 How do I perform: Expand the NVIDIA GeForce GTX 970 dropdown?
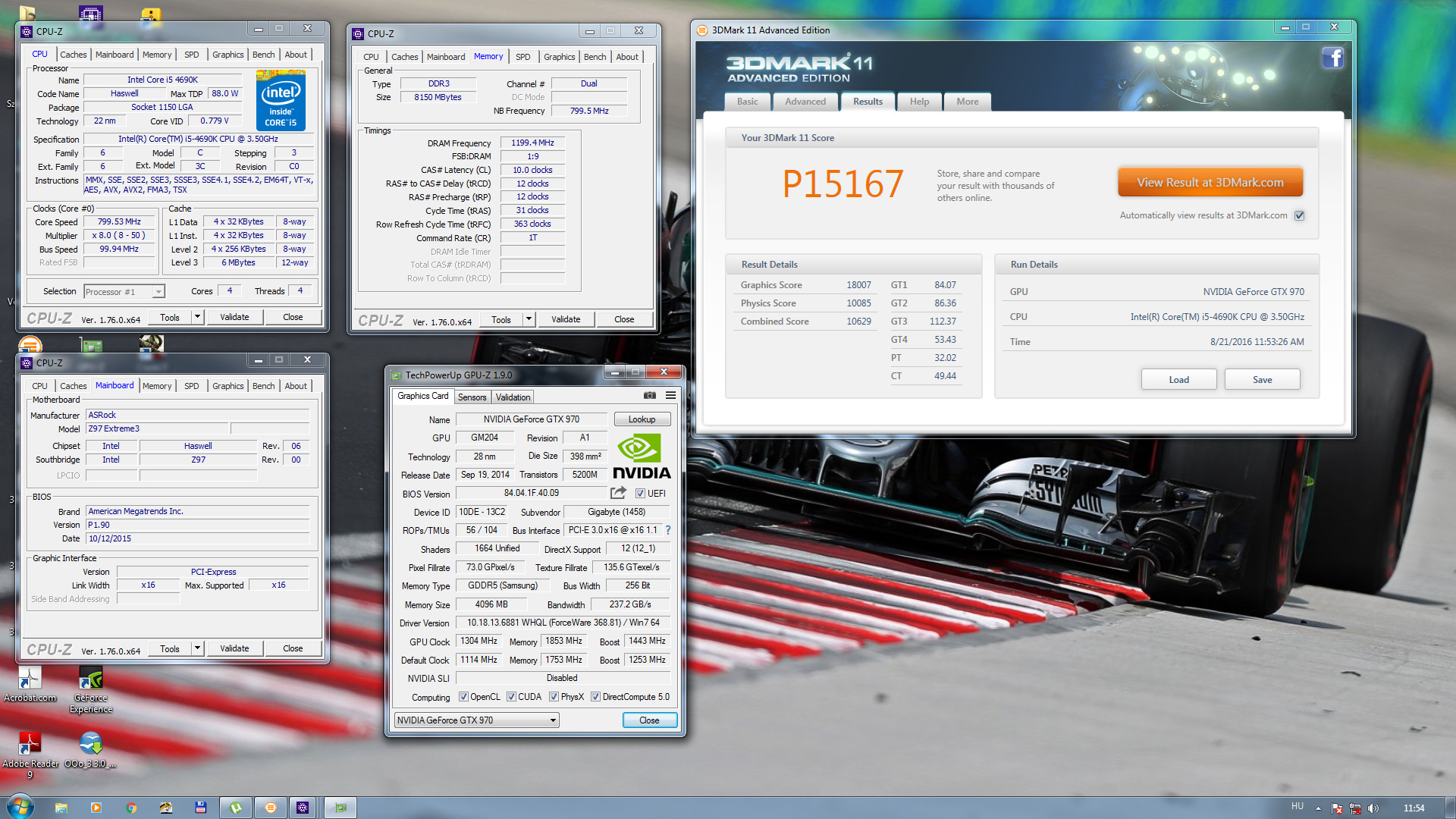553,720
